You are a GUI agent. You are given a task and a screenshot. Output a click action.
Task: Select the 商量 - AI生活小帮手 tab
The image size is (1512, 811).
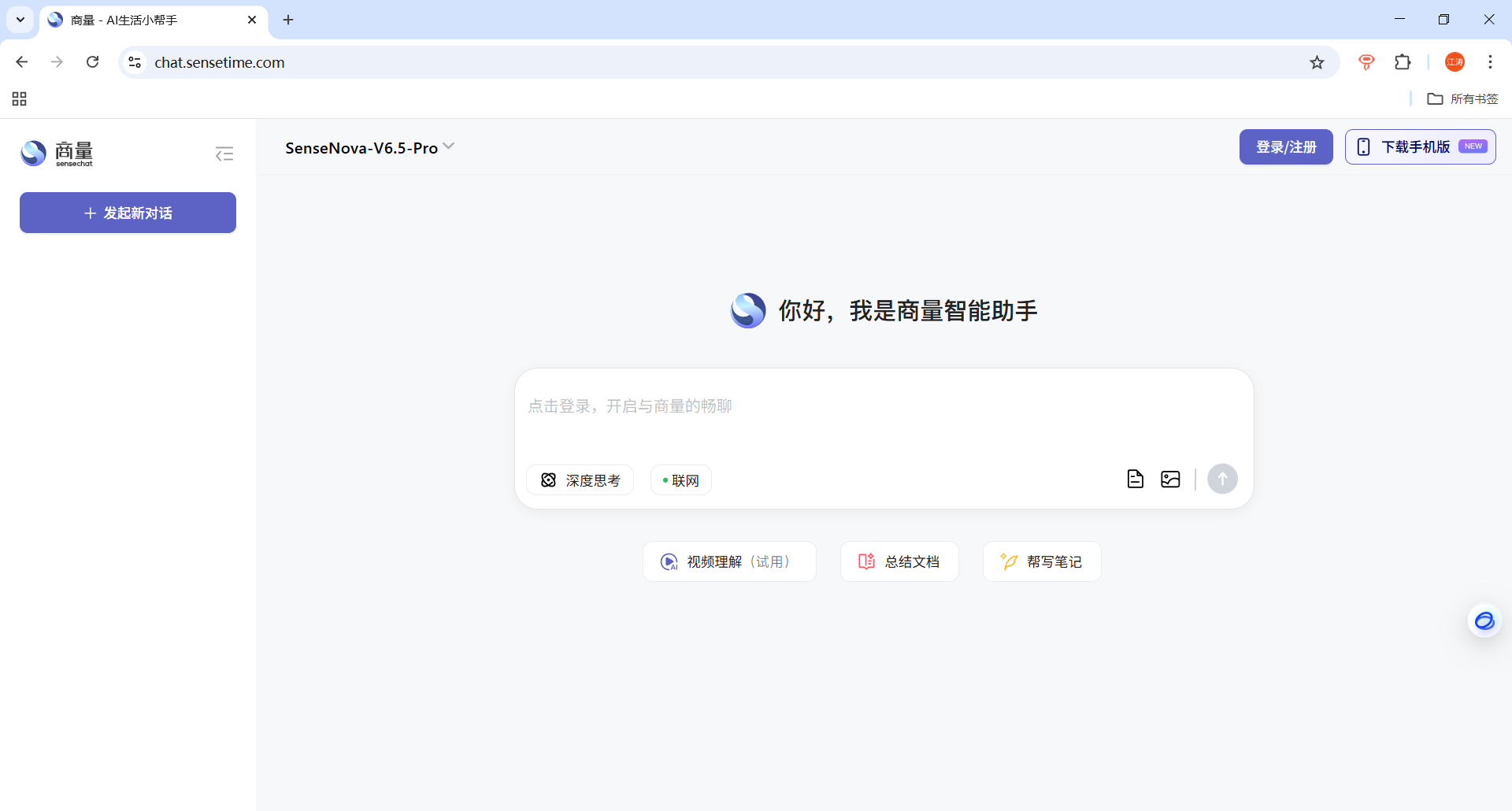pos(154,20)
